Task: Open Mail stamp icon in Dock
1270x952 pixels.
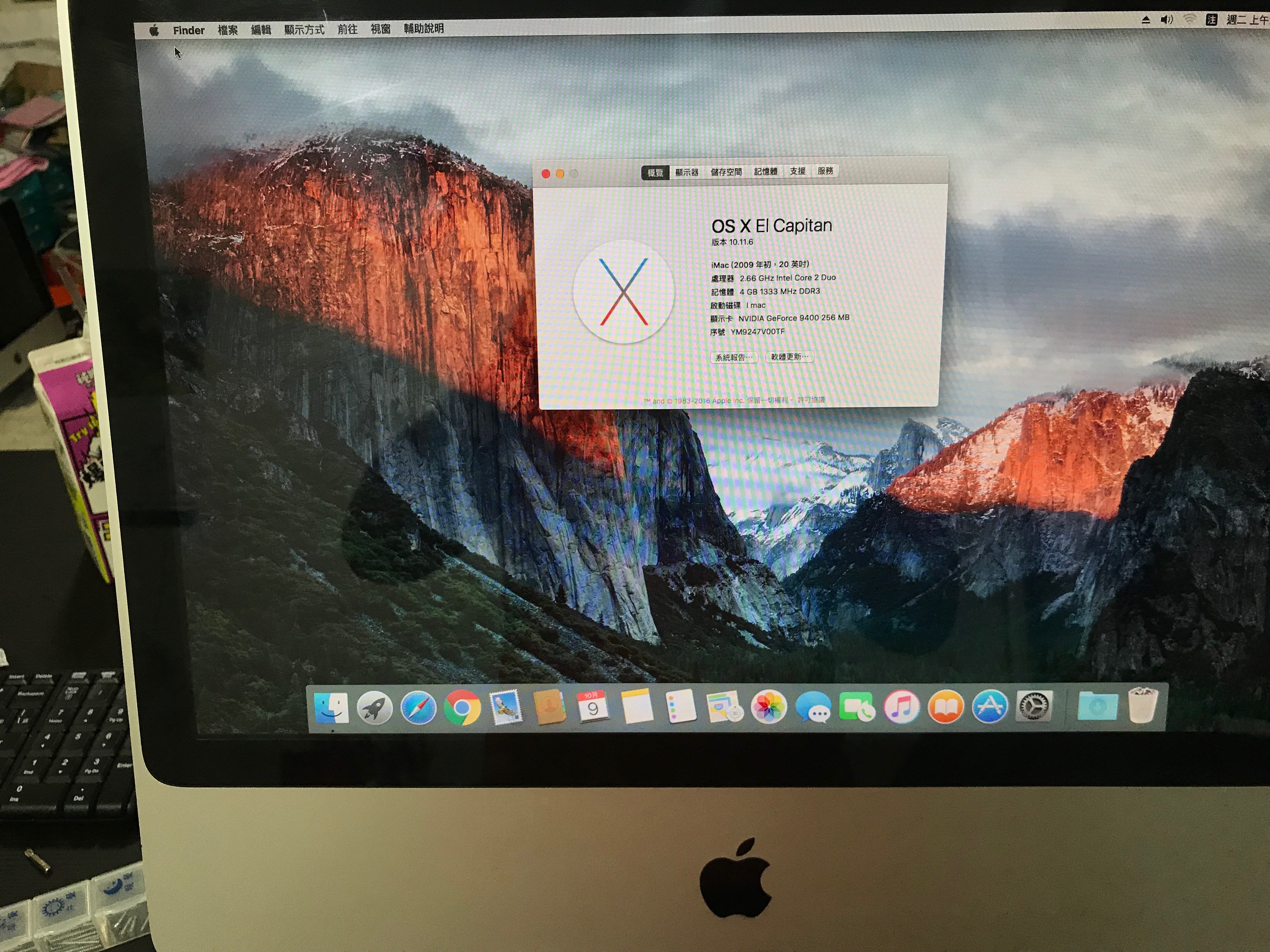Action: pos(506,707)
